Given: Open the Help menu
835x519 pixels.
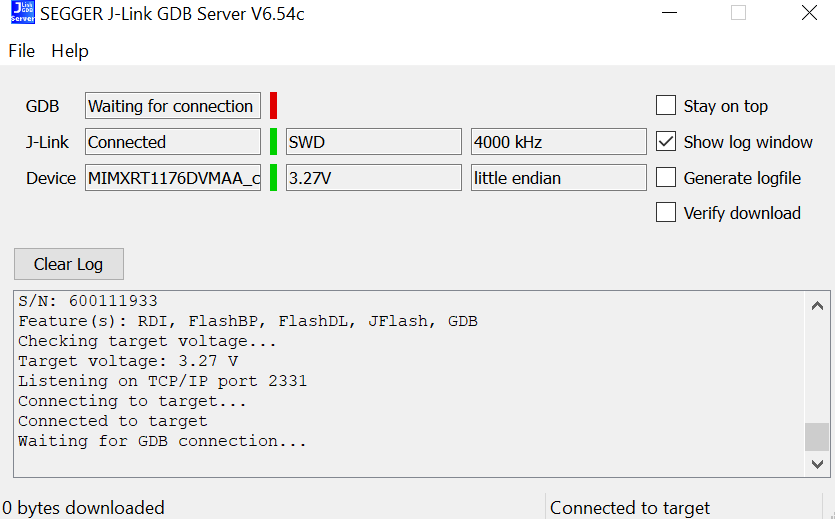Looking at the screenshot, I should click(x=70, y=51).
